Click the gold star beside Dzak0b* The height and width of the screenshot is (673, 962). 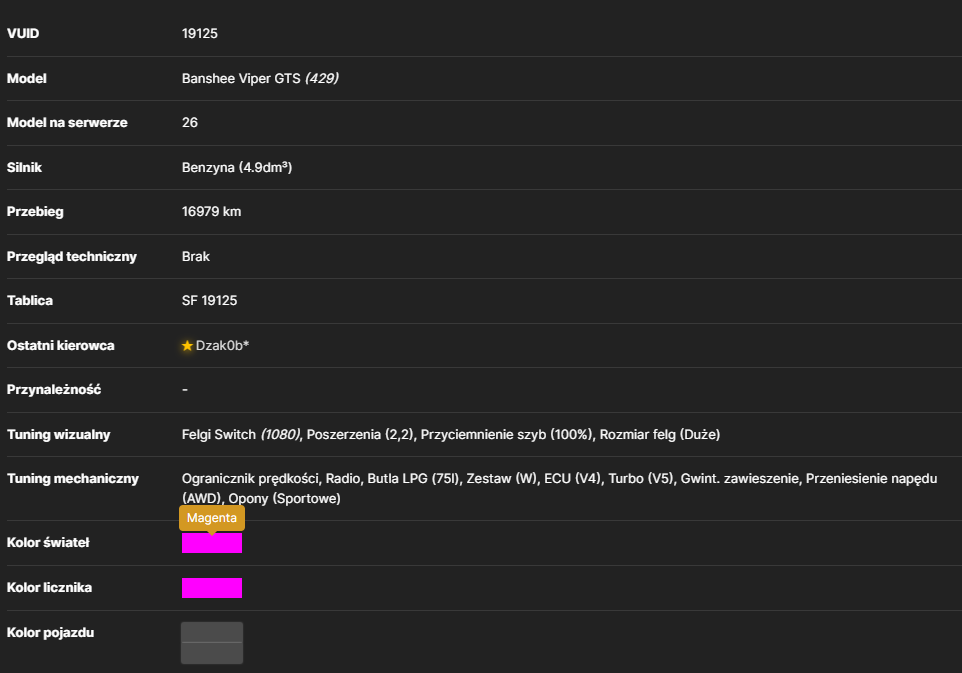coord(187,346)
